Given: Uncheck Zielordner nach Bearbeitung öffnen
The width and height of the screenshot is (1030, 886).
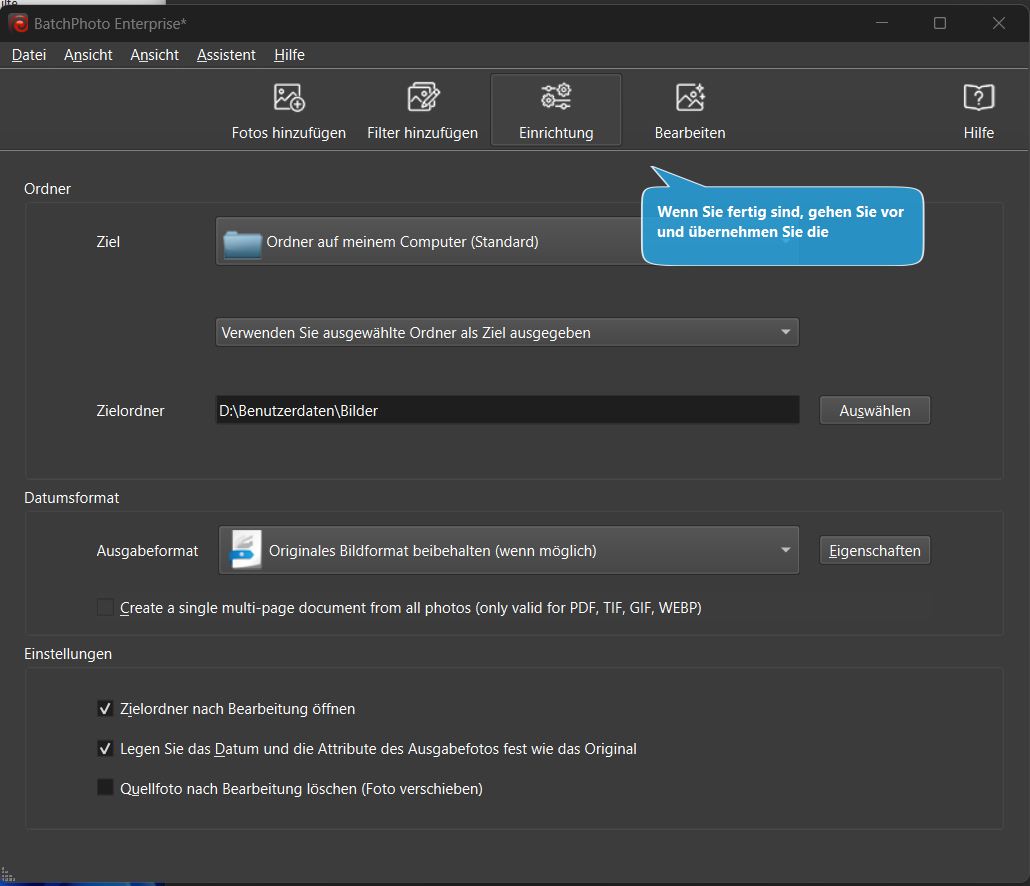Looking at the screenshot, I should [106, 709].
